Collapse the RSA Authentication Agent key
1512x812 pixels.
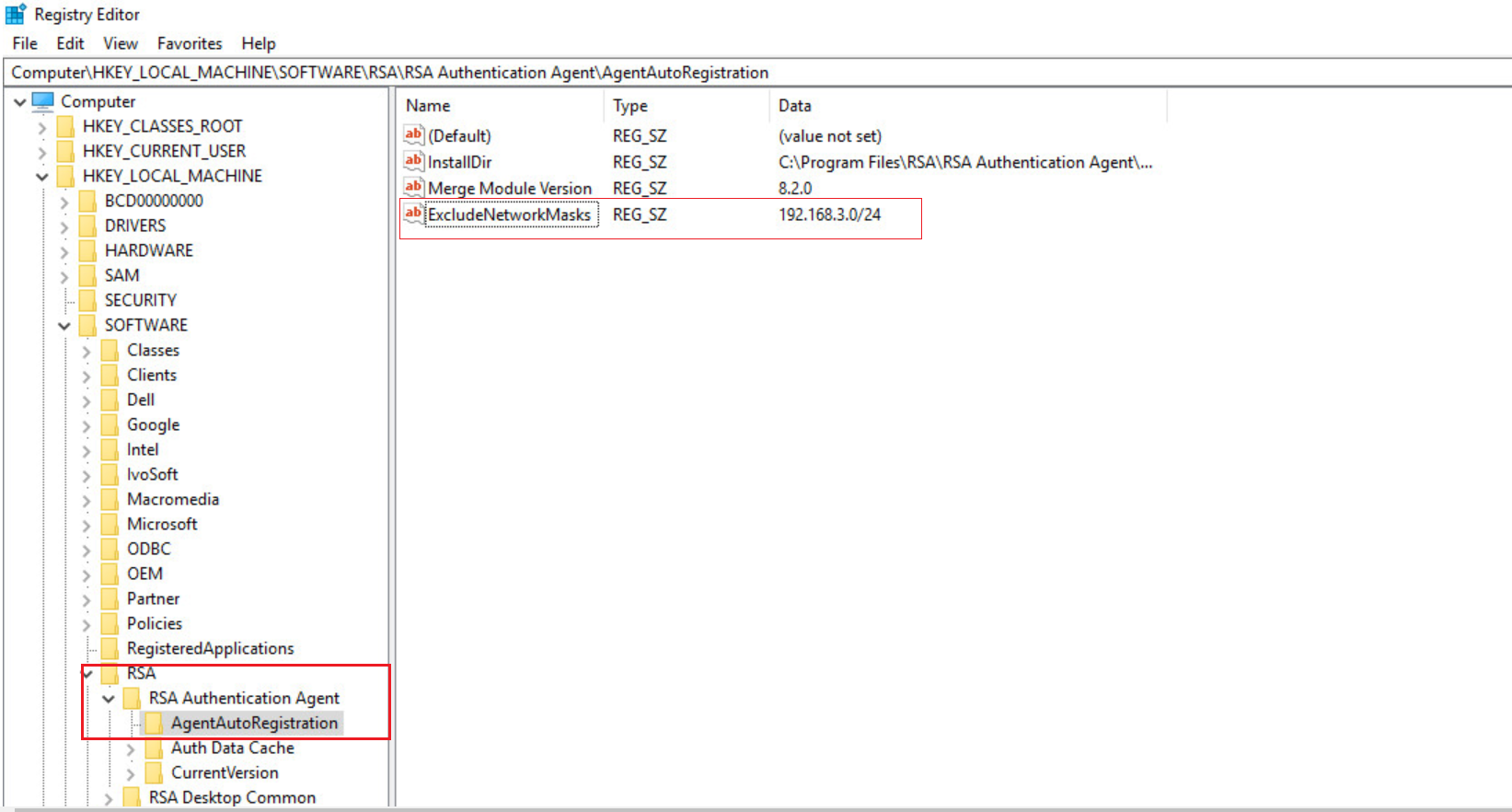pos(109,699)
